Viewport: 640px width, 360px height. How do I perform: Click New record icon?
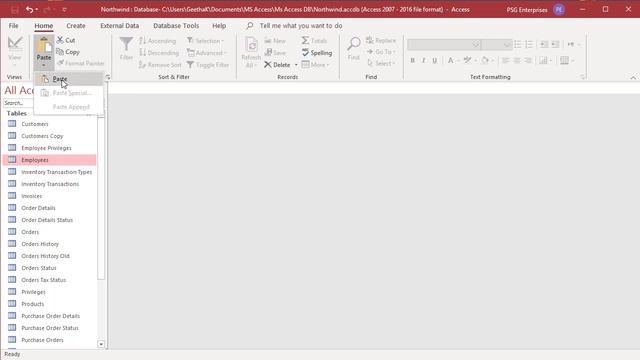tap(268, 41)
